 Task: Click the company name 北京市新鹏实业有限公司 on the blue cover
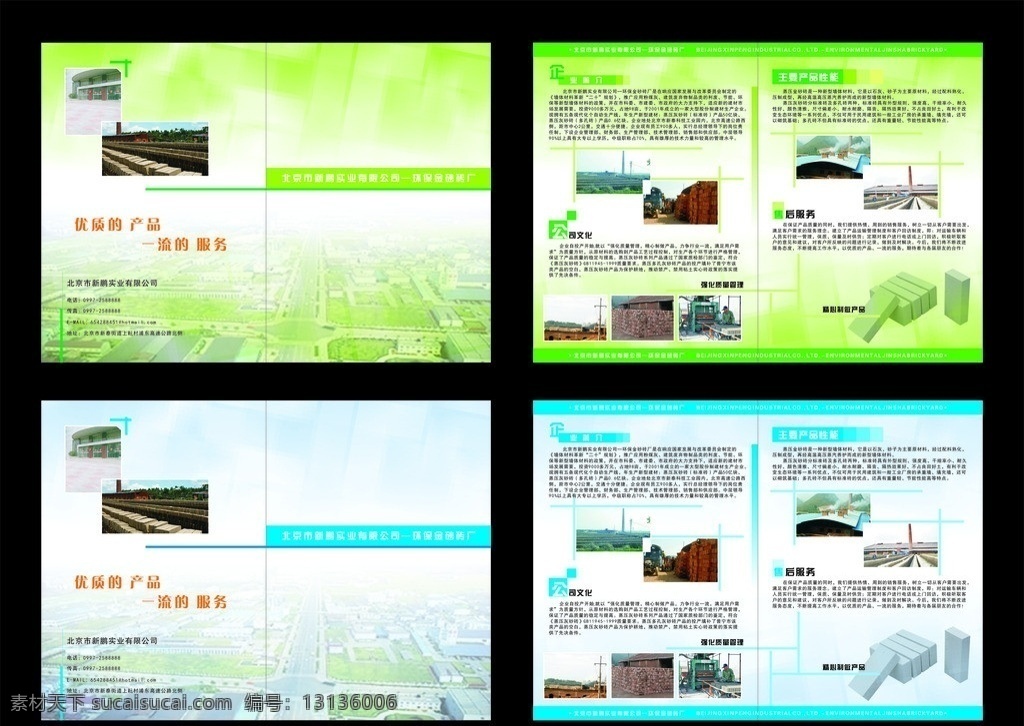tap(112, 641)
